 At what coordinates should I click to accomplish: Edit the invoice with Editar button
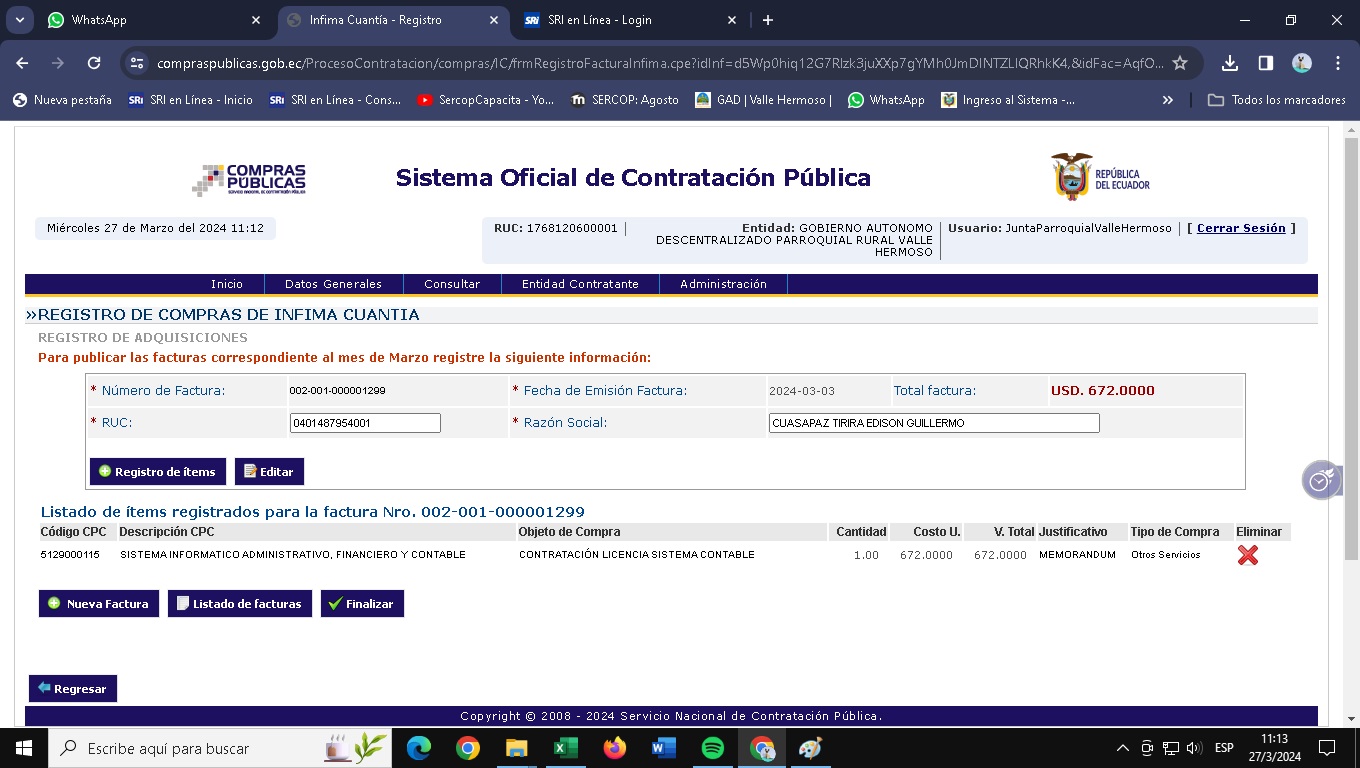click(x=269, y=472)
